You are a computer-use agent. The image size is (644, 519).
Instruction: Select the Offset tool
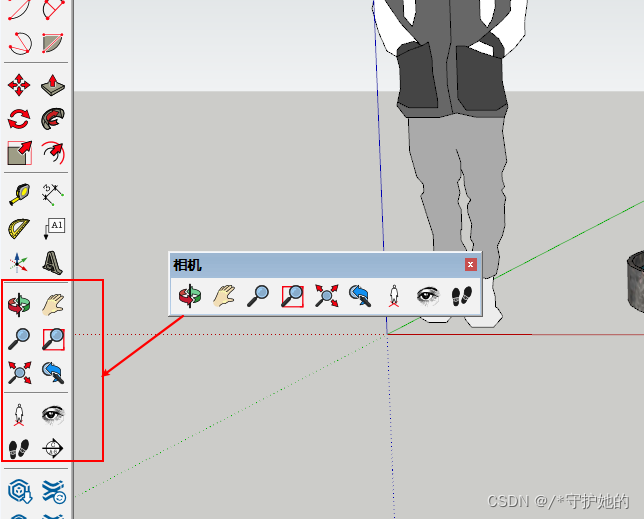pos(53,153)
